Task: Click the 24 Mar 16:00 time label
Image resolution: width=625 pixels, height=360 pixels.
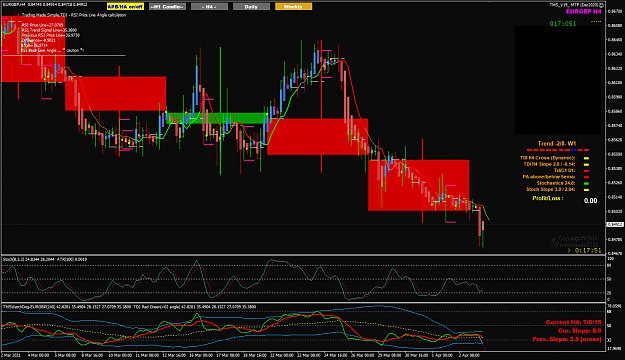Action: 336,355
